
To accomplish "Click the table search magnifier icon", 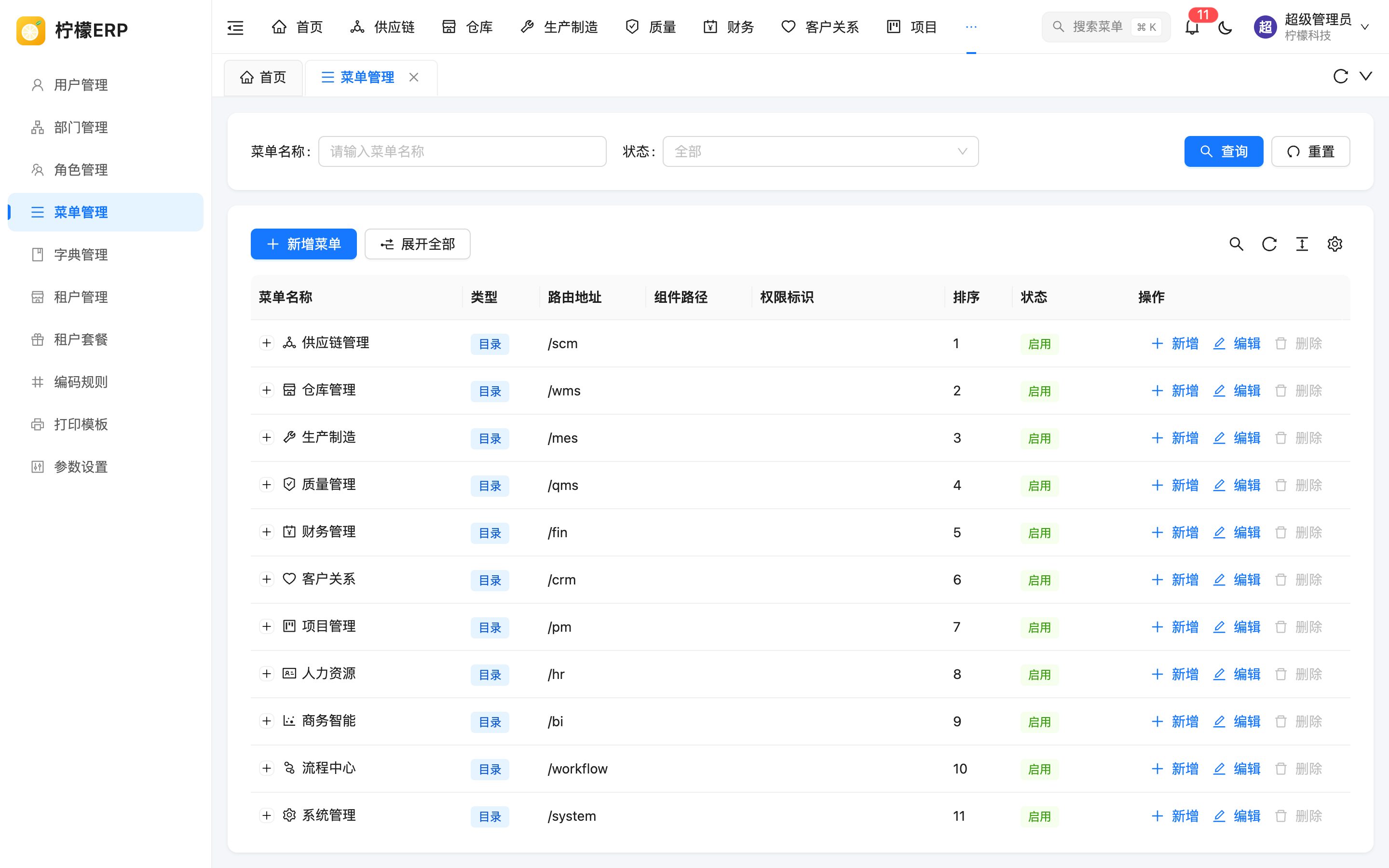I will coord(1236,244).
